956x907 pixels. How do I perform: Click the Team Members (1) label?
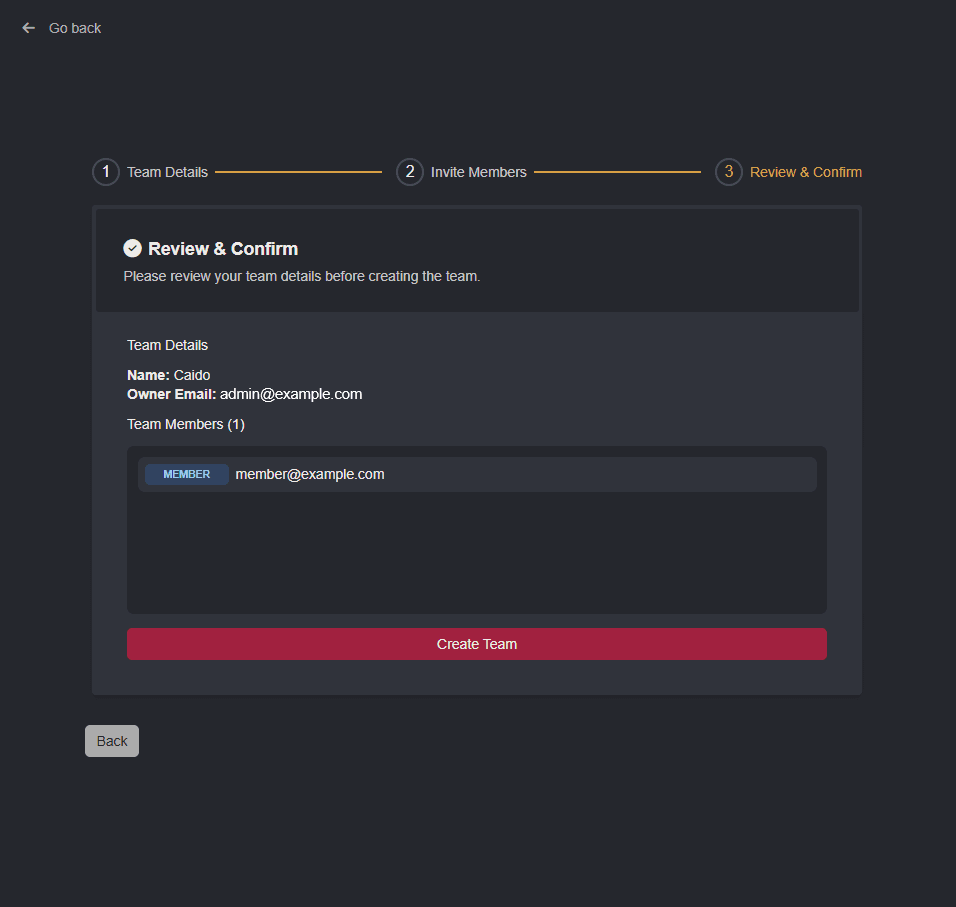[x=186, y=424]
